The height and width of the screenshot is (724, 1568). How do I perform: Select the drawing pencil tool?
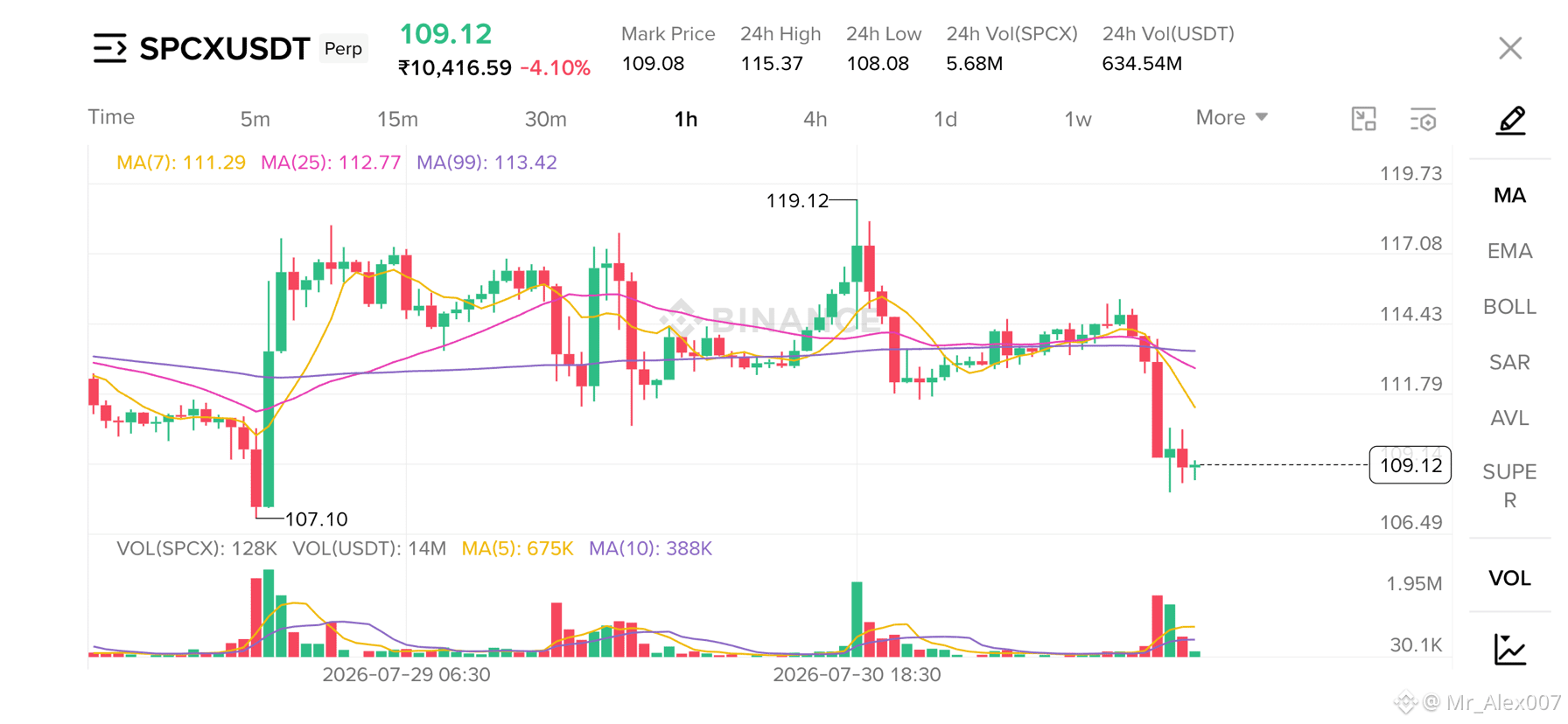(1510, 120)
